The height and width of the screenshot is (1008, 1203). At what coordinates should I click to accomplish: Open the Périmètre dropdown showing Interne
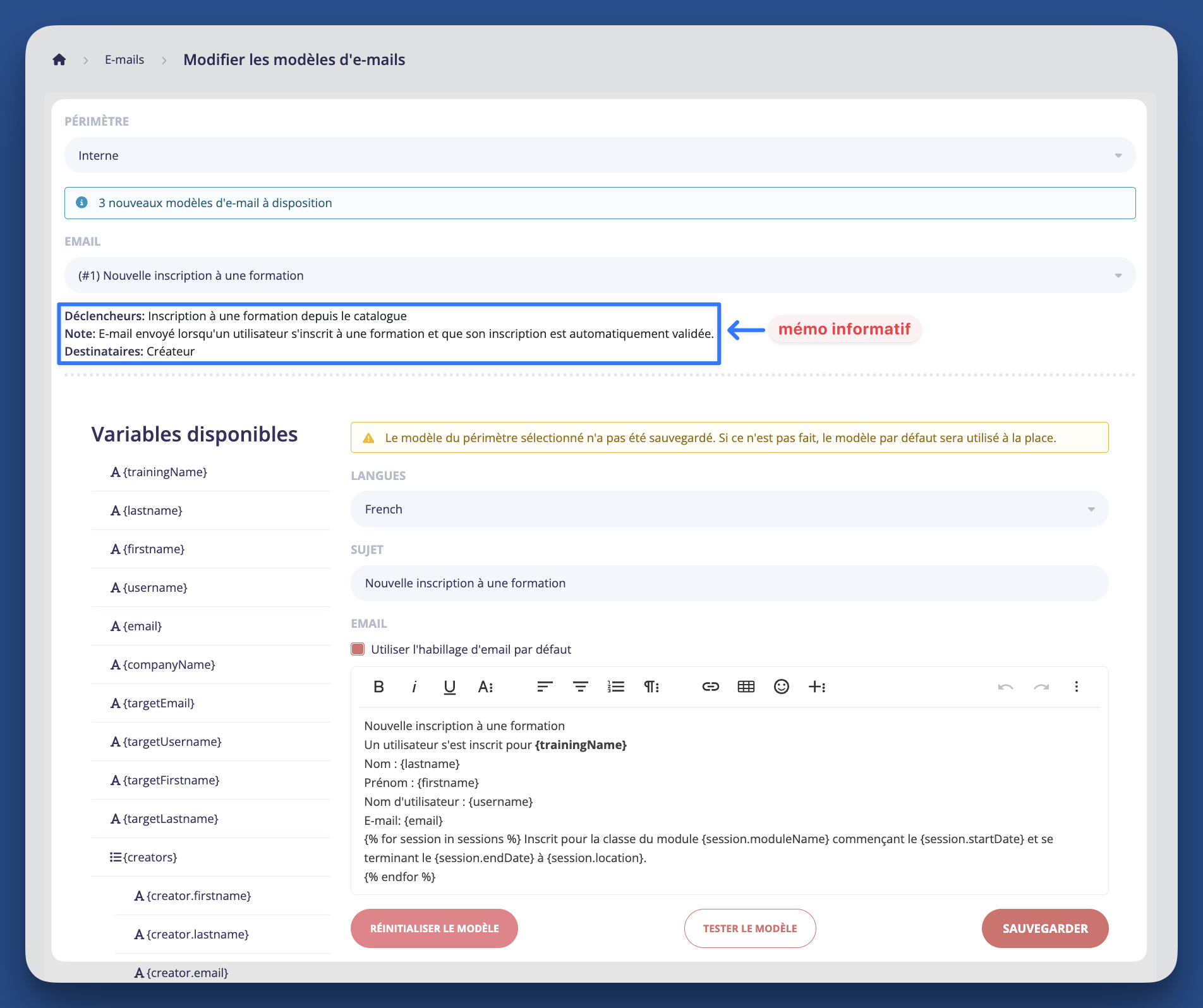pyautogui.click(x=600, y=155)
